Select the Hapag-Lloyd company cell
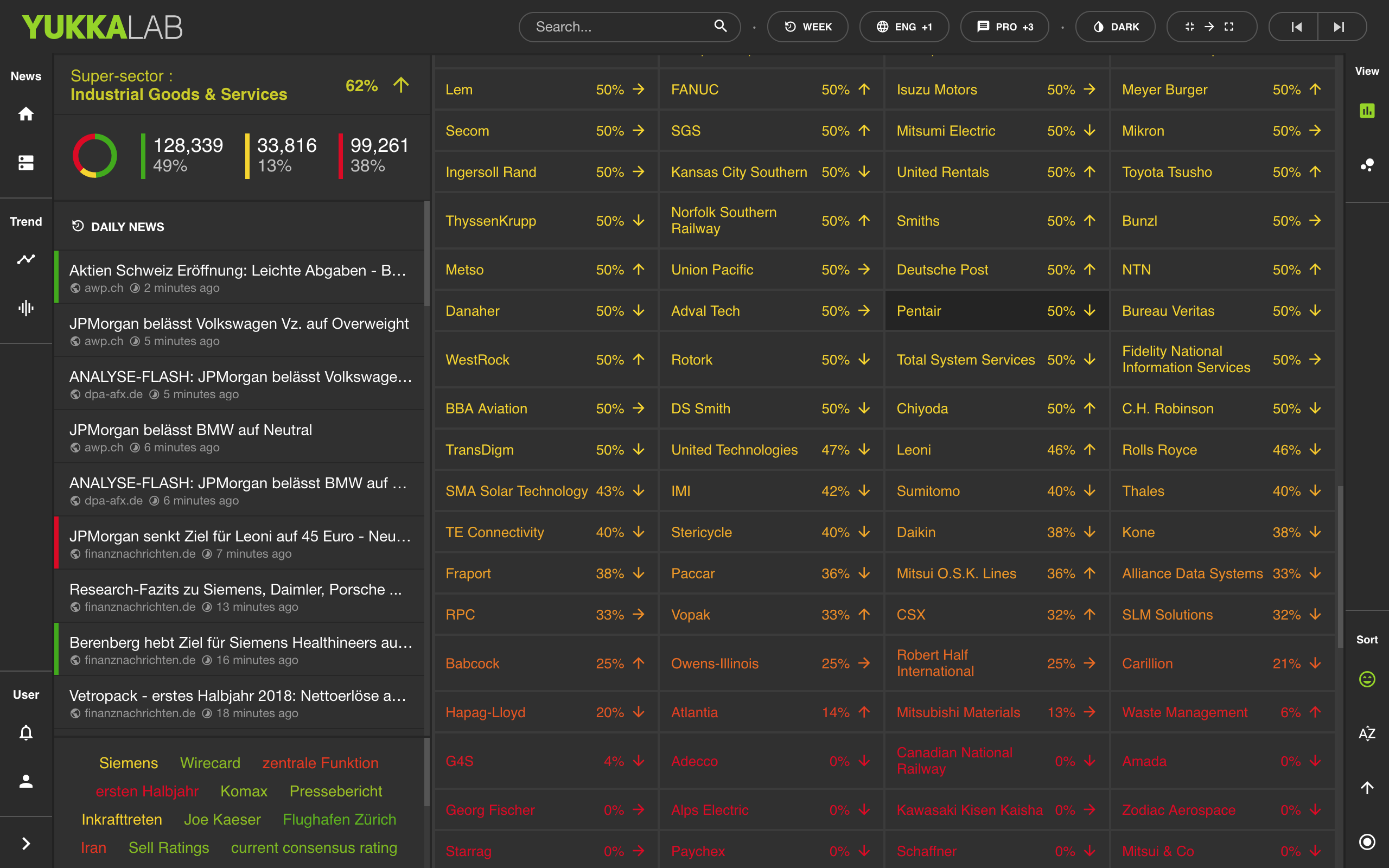The width and height of the screenshot is (1389, 868). pos(545,712)
